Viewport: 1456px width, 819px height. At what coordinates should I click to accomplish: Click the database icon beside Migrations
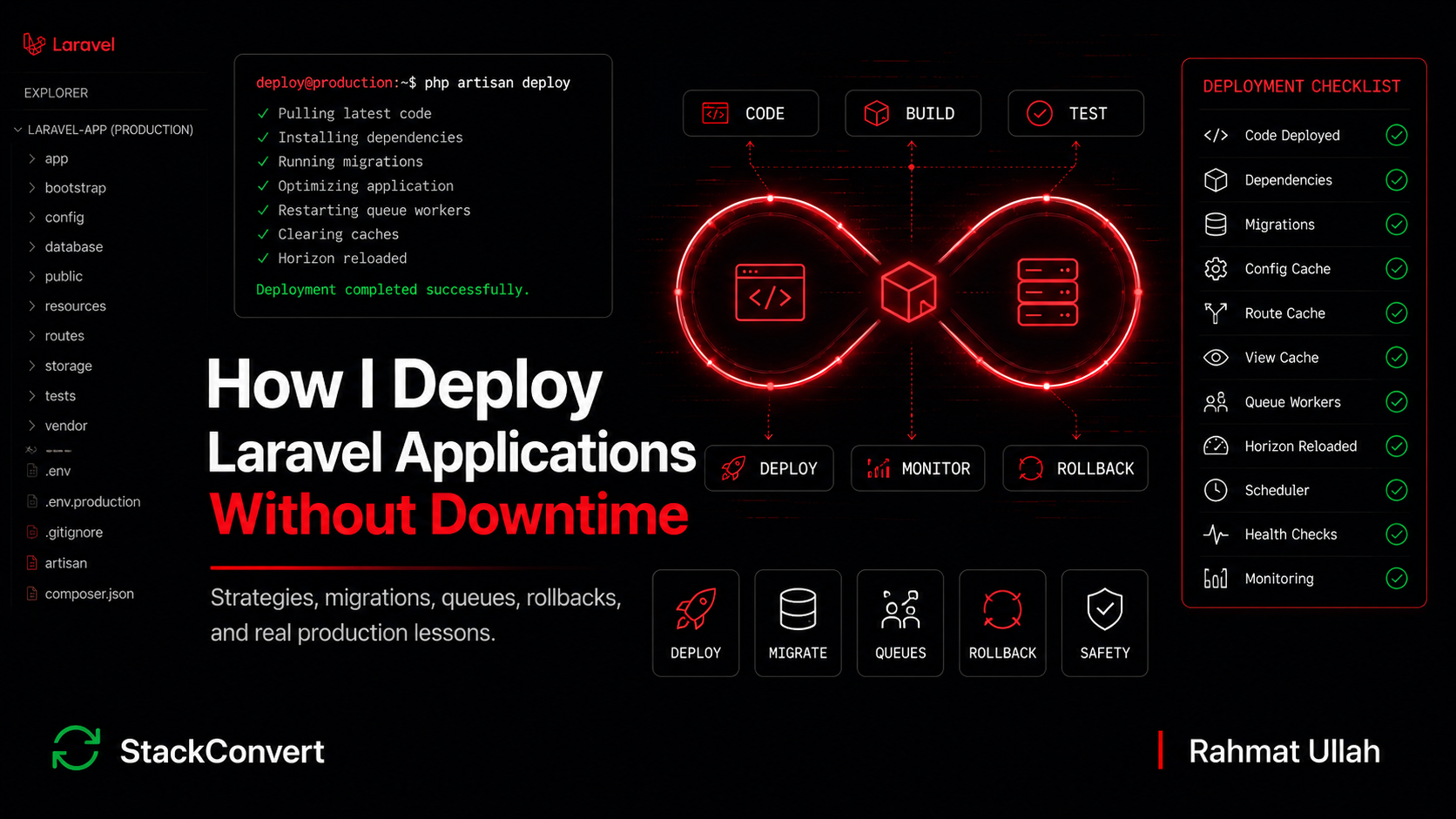1216,224
